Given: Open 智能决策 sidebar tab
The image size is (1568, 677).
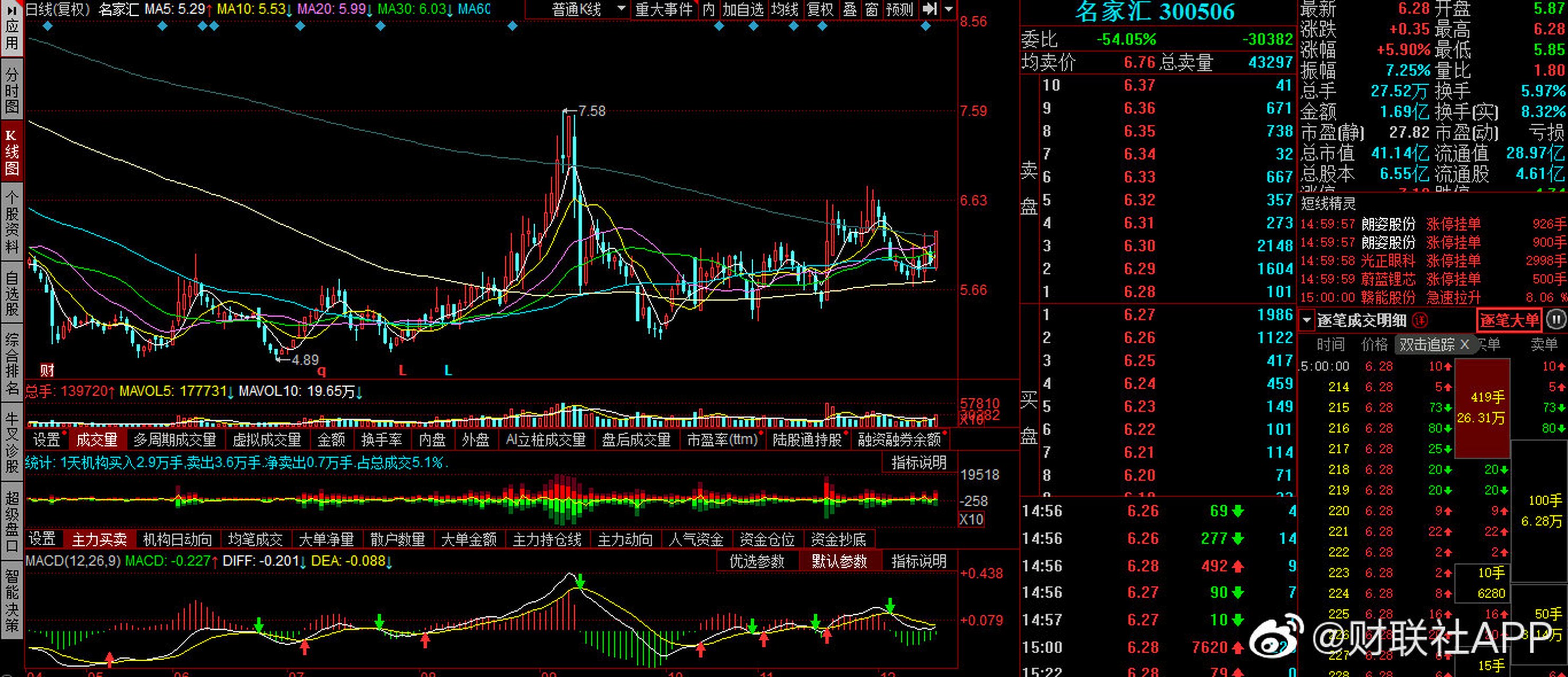Looking at the screenshot, I should click(12, 599).
